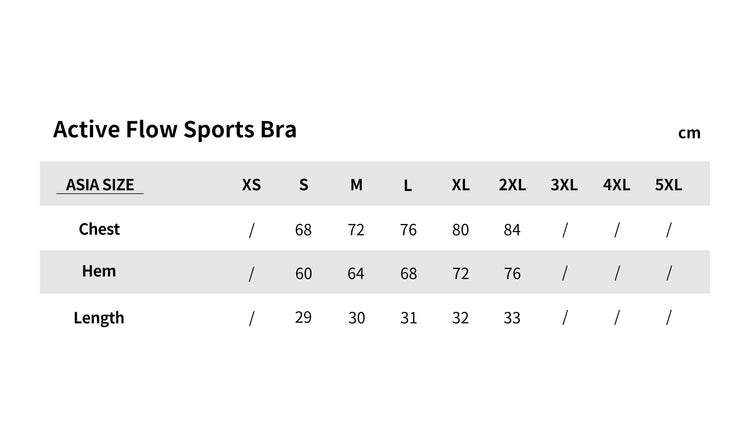Viewport: 750px width, 441px height.
Task: Click the Active Flow Sports Bra title
Action: (x=174, y=130)
